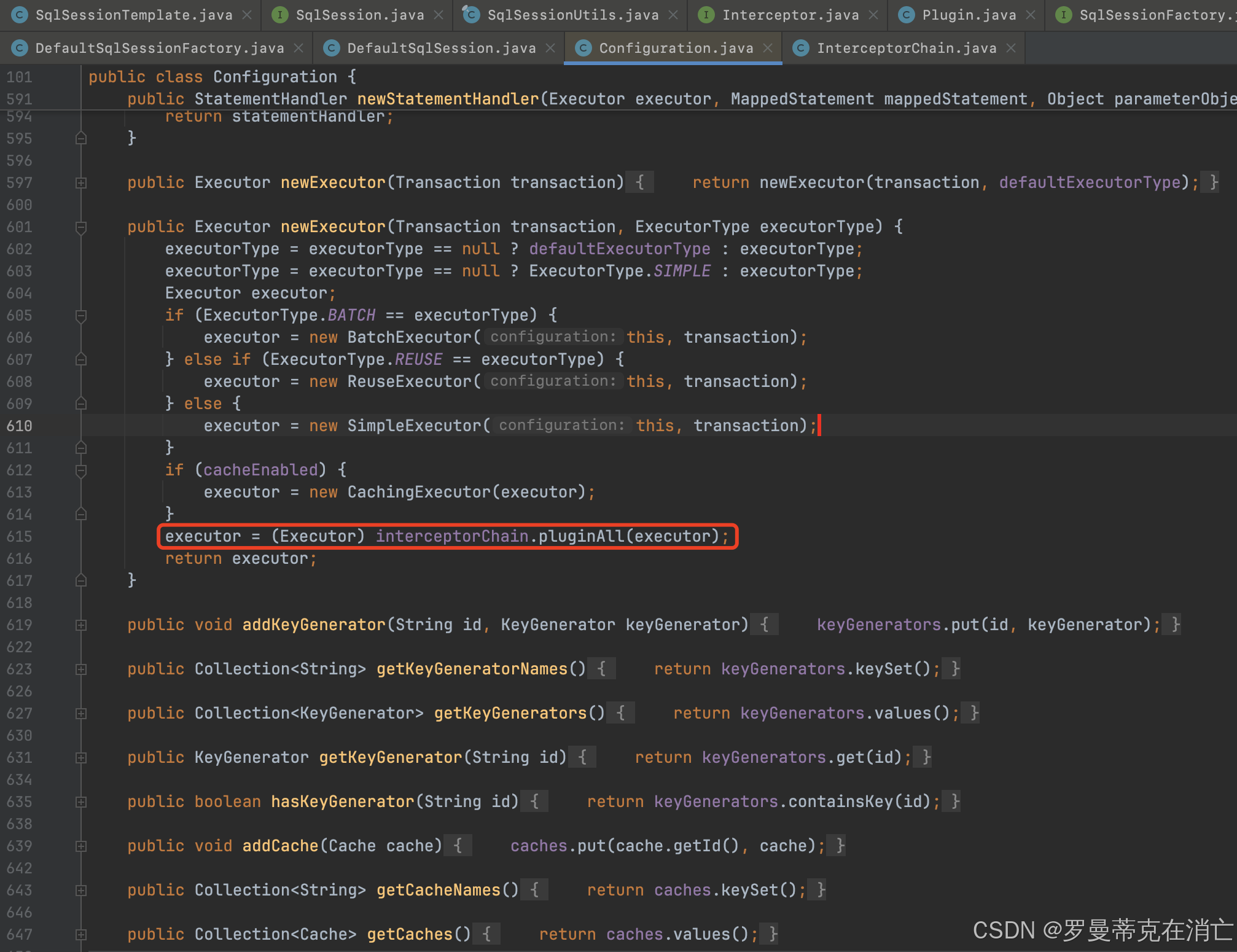Image resolution: width=1237 pixels, height=952 pixels.
Task: Click the class icon on Configuration.java tab
Action: click(x=583, y=48)
